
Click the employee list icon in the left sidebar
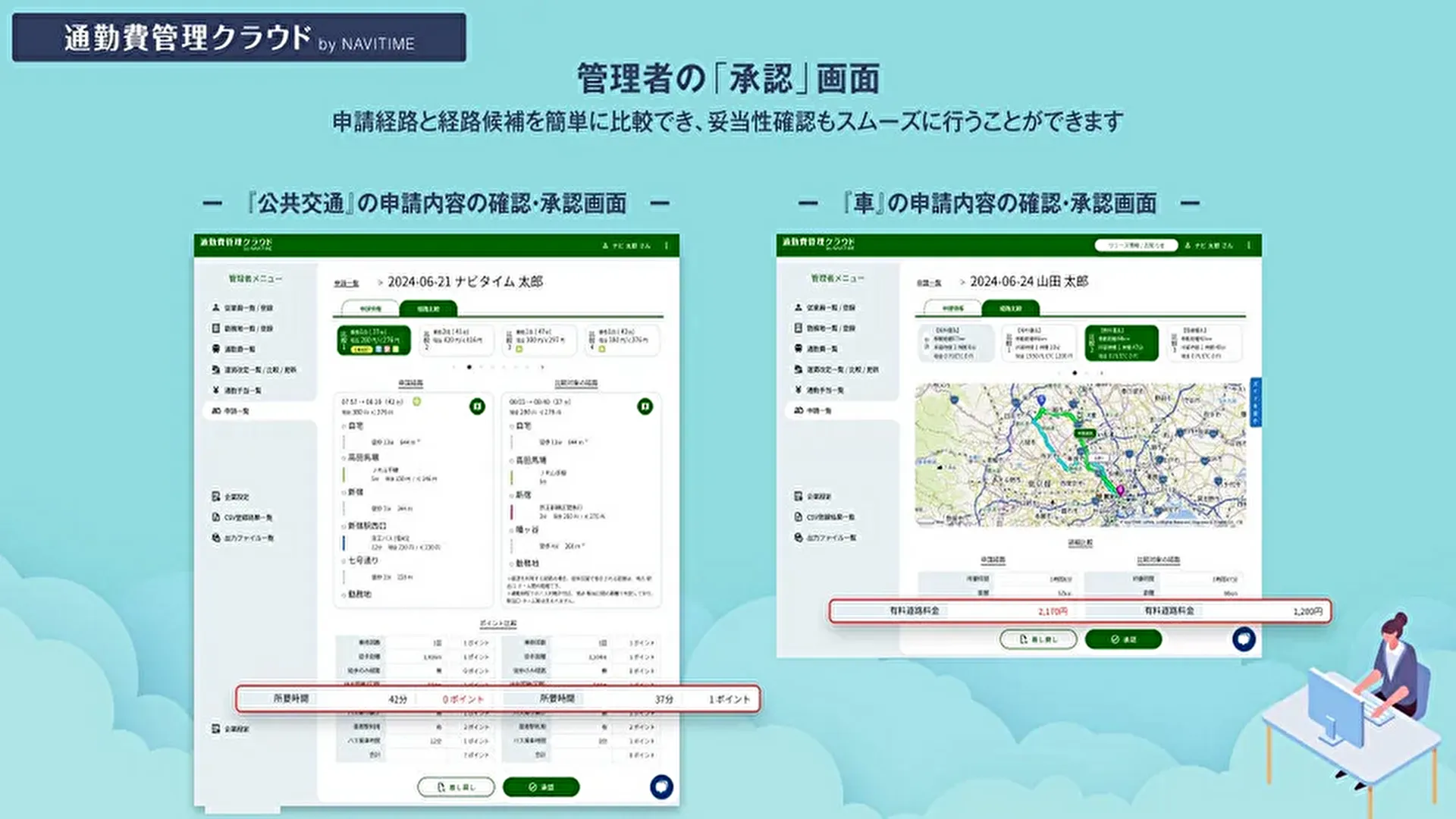click(x=216, y=308)
